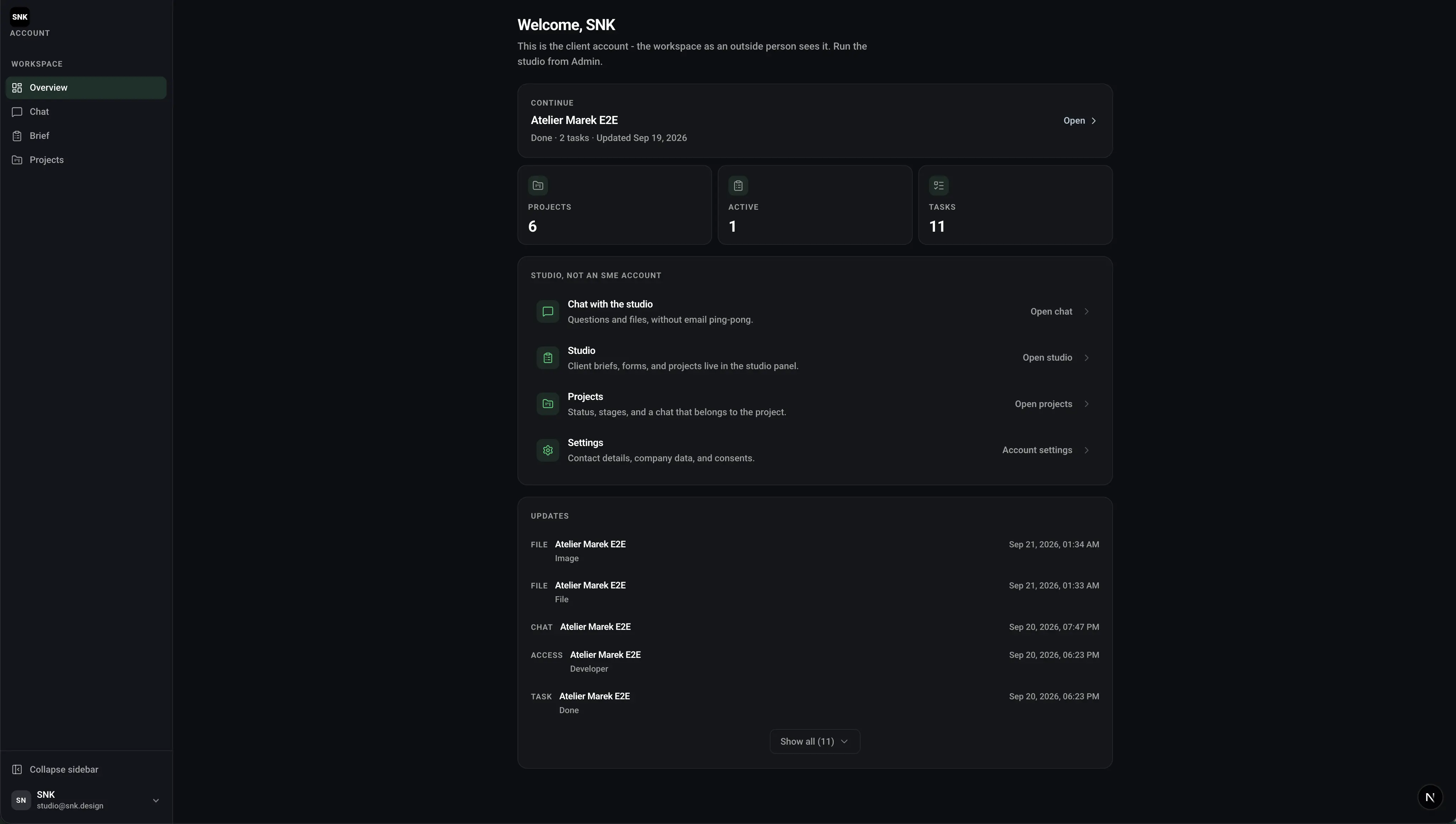
Task: Click the Studio row heading
Action: [581, 351]
